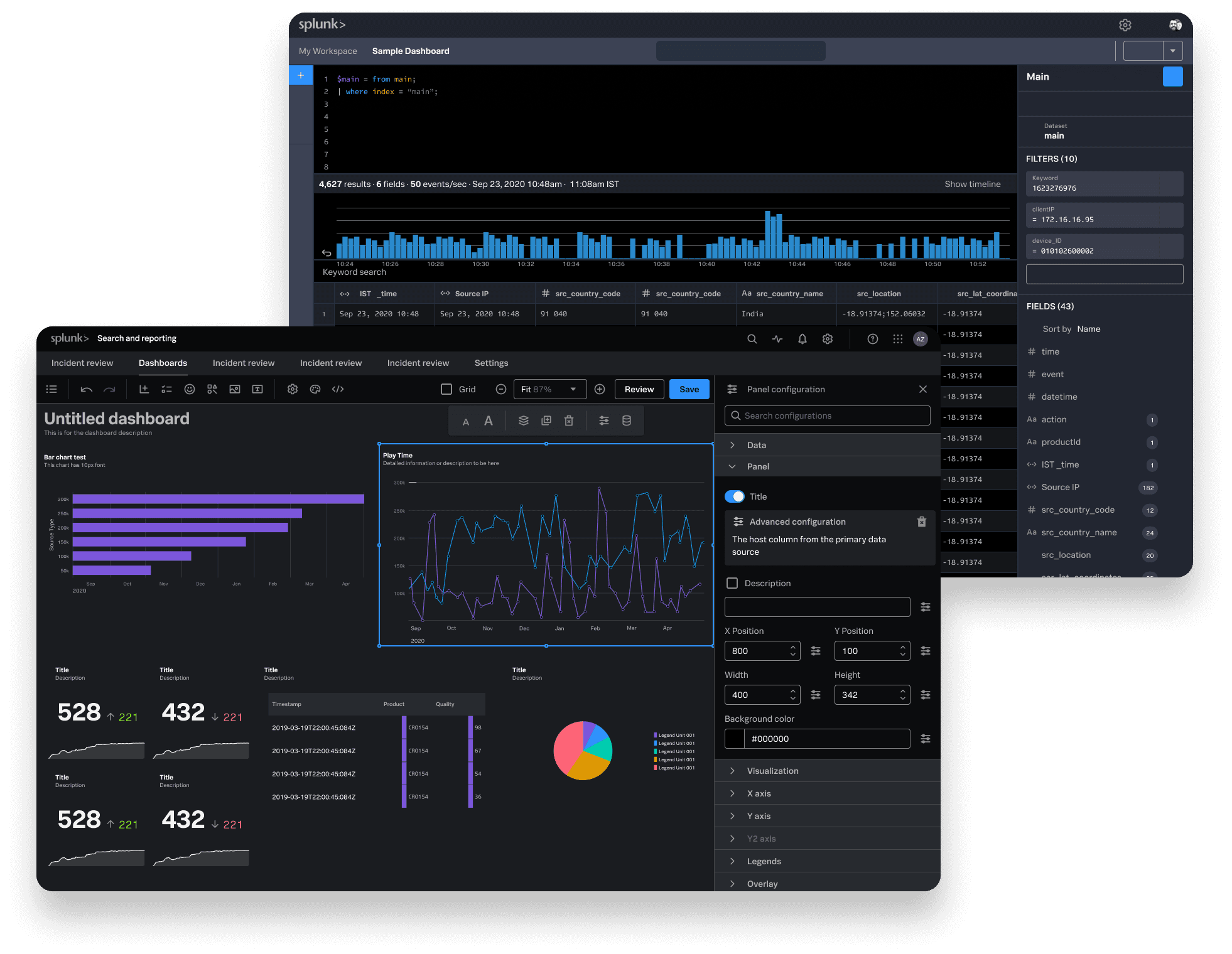Click Sort by Name in the Fields list
Screen dimensions: 1232x954
(1071, 329)
